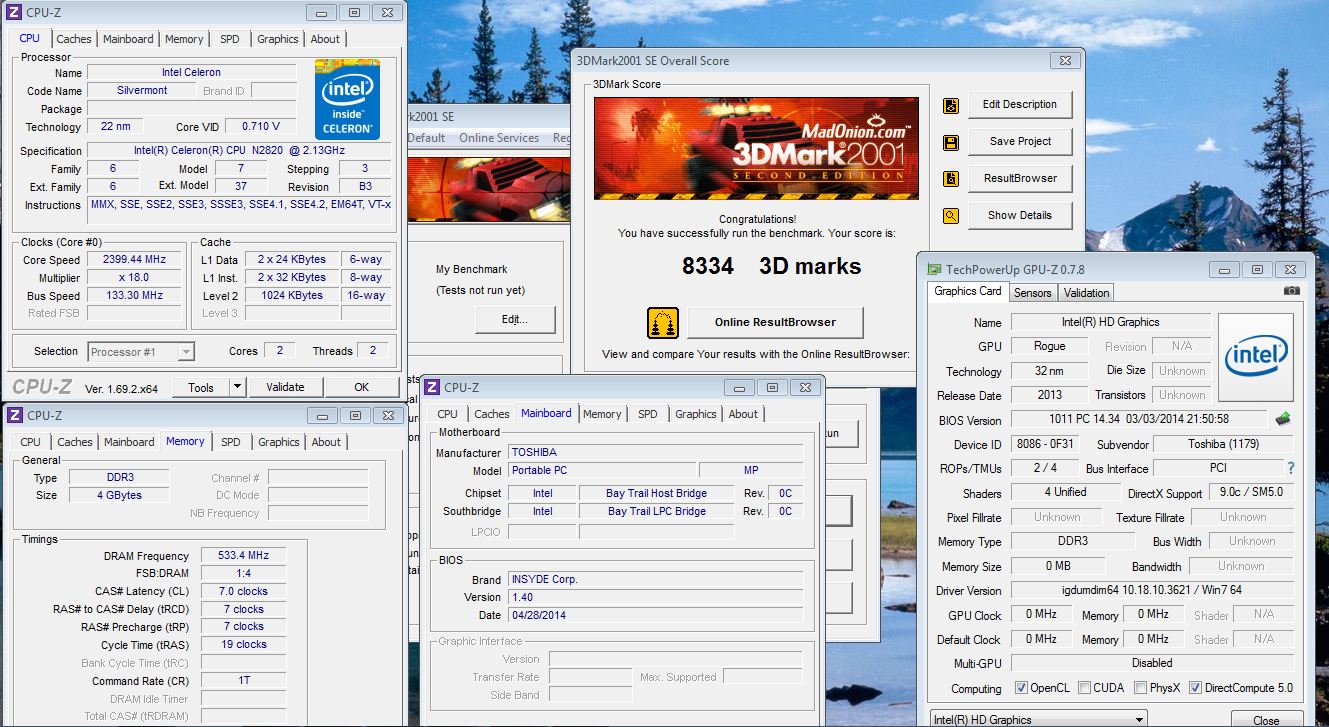Open Caches tab in the CPU-Z processor window
1329x727 pixels.
coord(74,39)
